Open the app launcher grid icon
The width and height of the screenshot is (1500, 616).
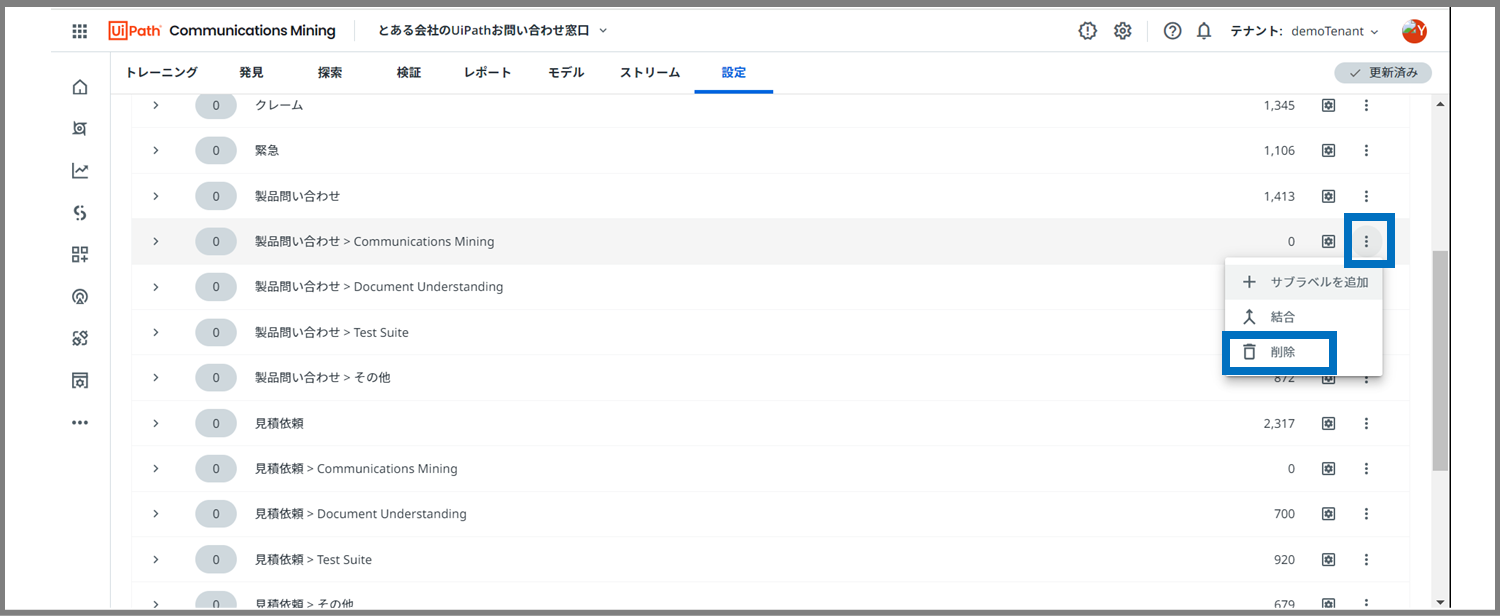(80, 31)
